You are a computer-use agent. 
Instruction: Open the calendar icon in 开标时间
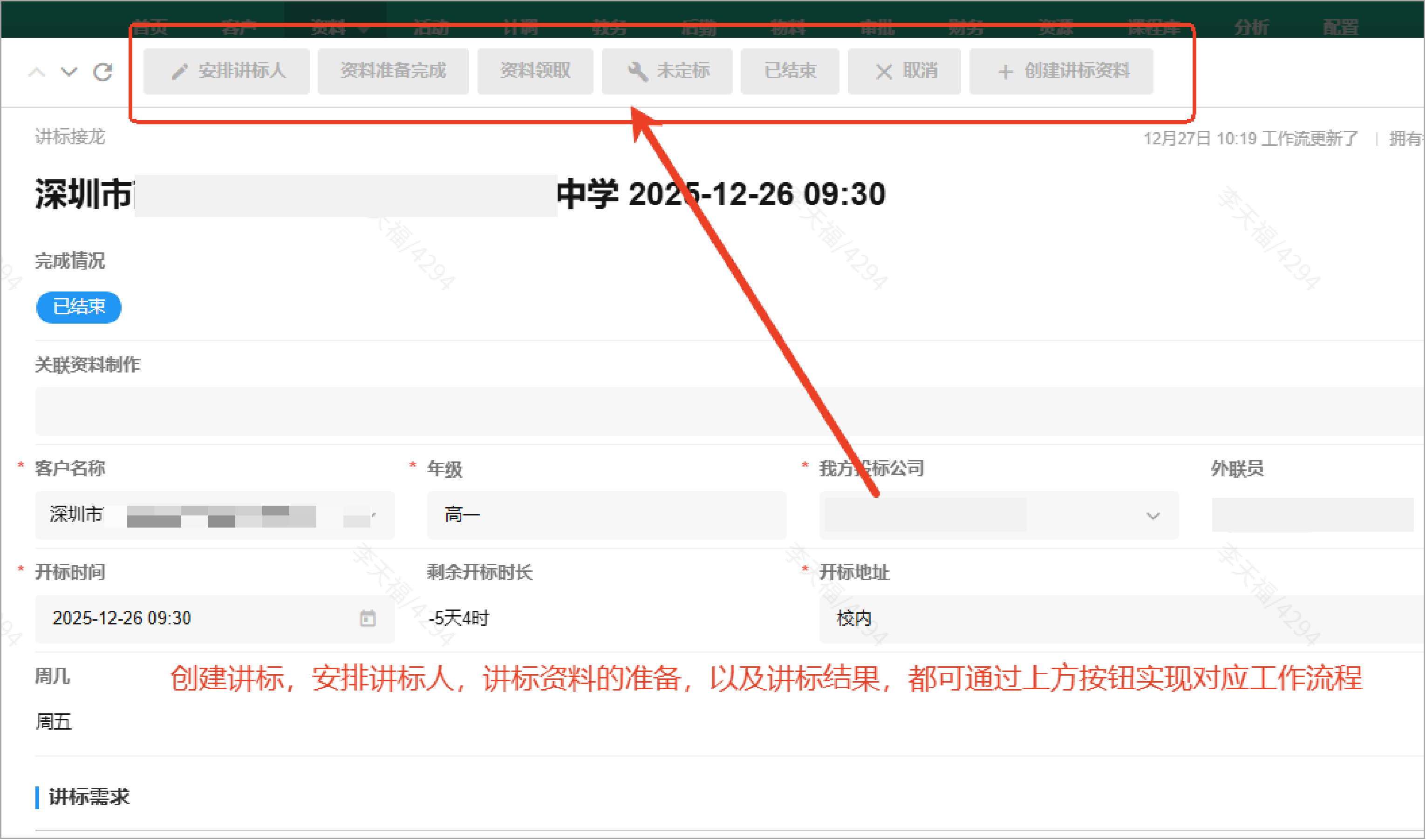[x=368, y=618]
